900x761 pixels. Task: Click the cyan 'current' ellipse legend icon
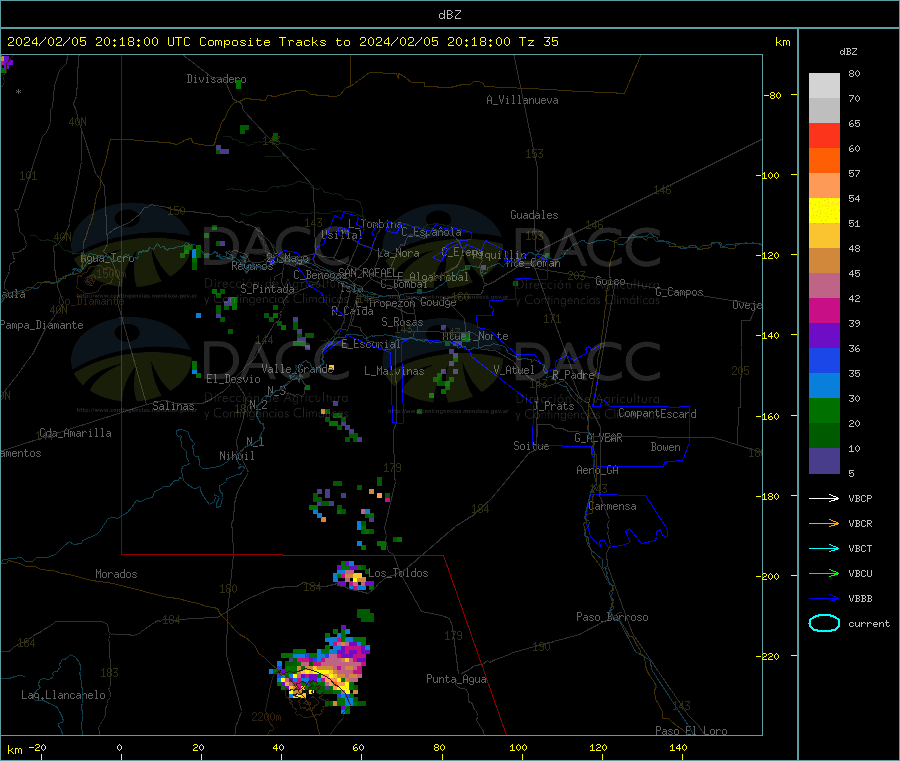point(824,623)
